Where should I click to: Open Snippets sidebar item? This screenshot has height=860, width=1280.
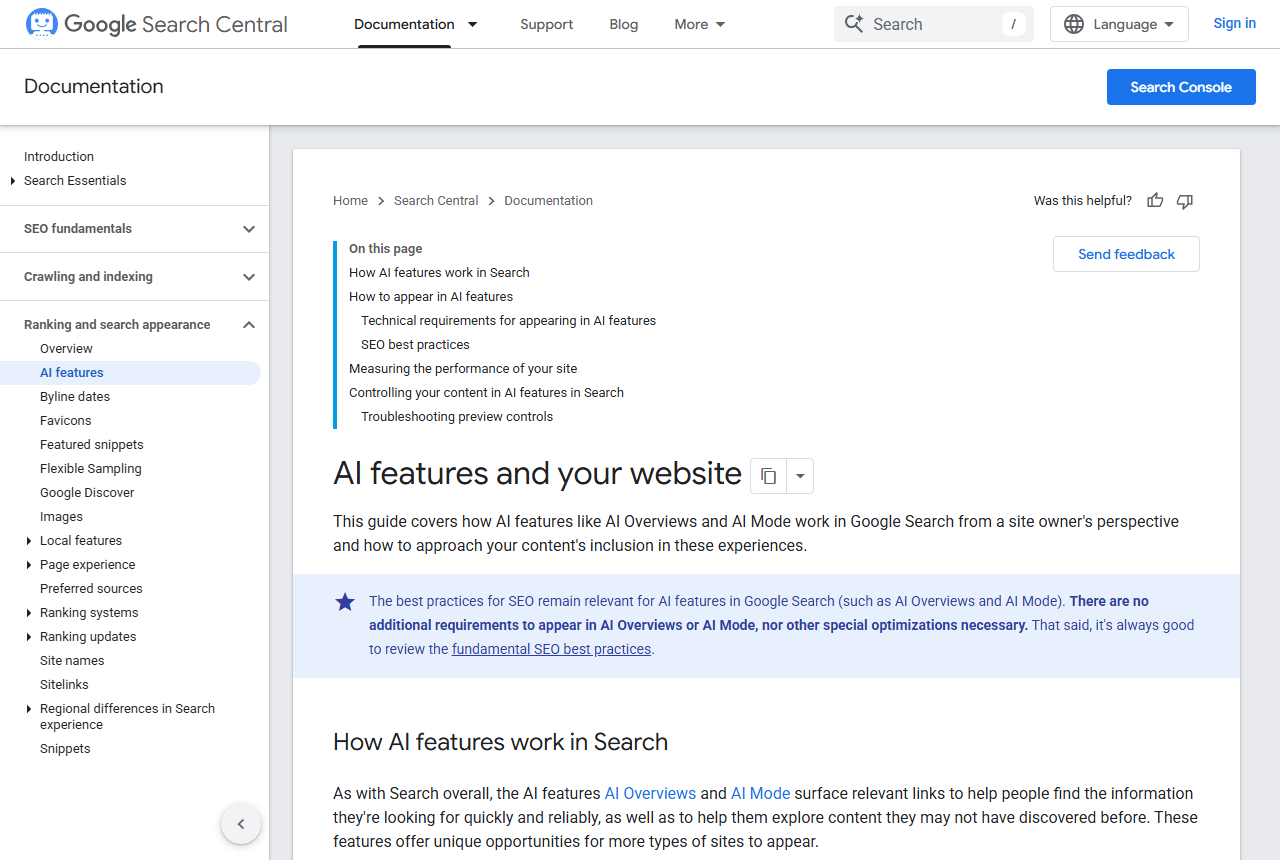65,749
